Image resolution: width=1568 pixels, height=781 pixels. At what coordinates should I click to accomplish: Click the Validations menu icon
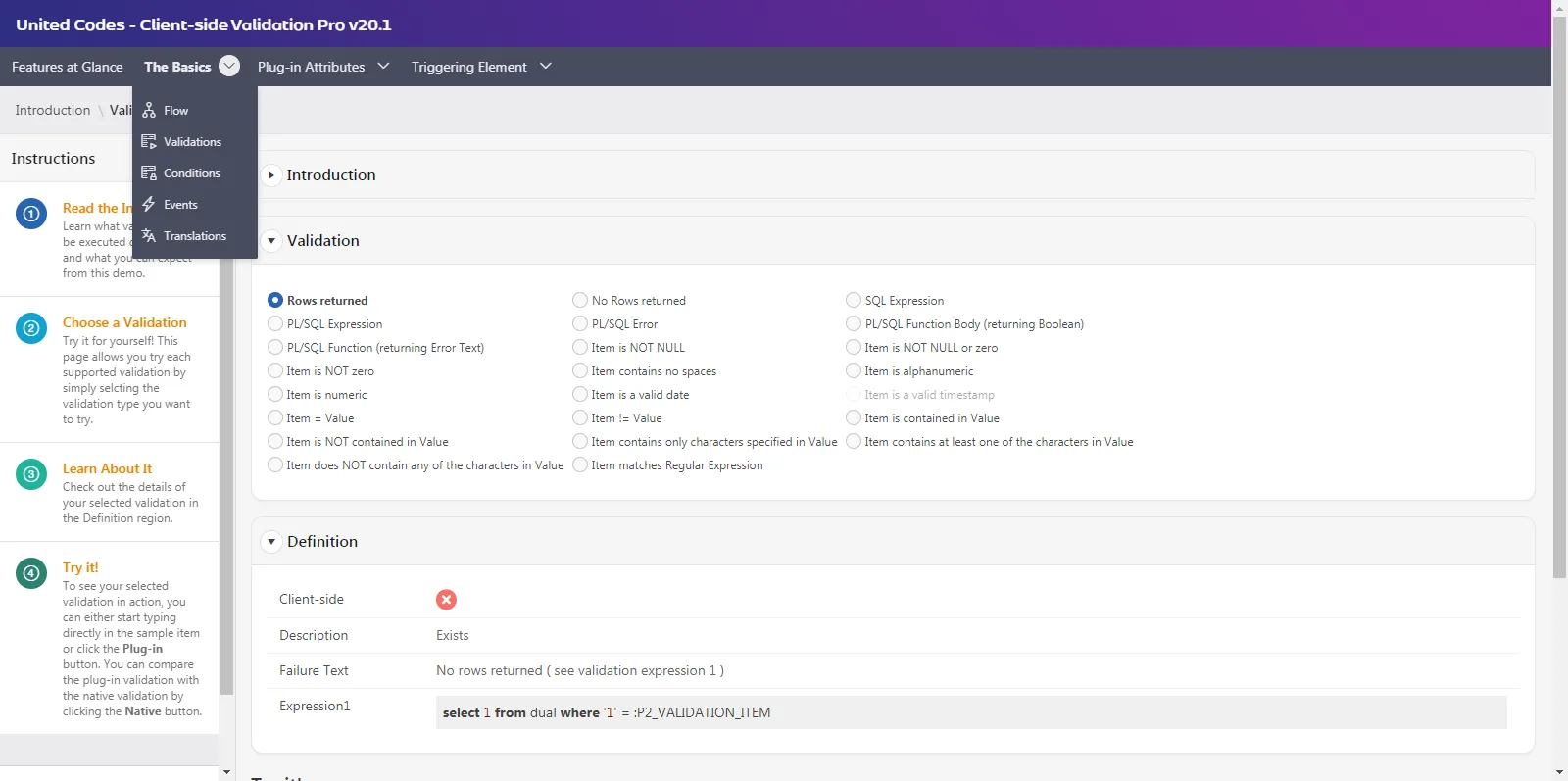[149, 142]
